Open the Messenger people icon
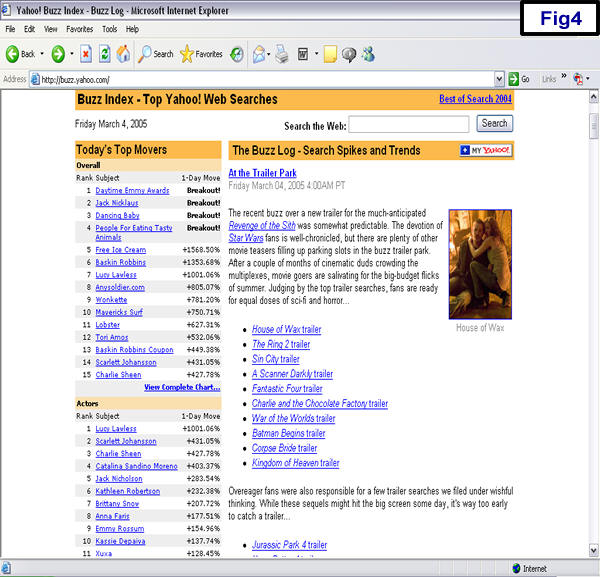Viewport: 600px width, 577px height. pos(368,54)
